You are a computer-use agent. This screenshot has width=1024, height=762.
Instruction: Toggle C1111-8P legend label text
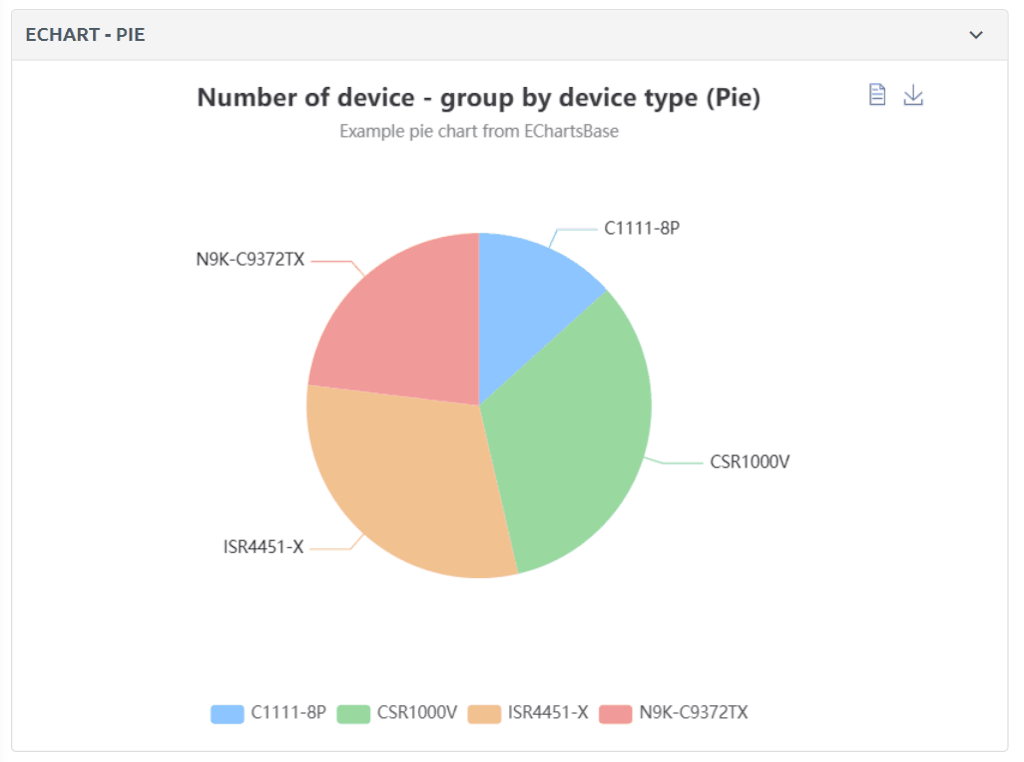point(288,713)
